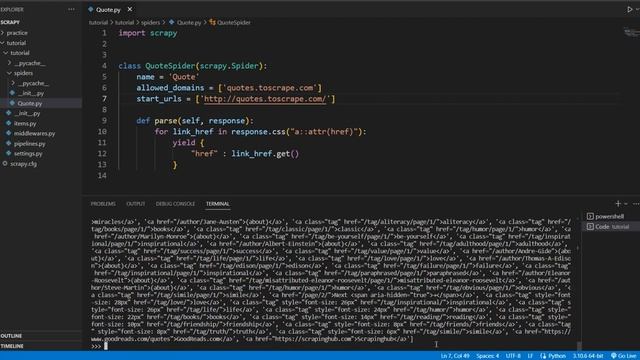Open items.py file
This screenshot has height=360, width=640.
[x=25, y=123]
